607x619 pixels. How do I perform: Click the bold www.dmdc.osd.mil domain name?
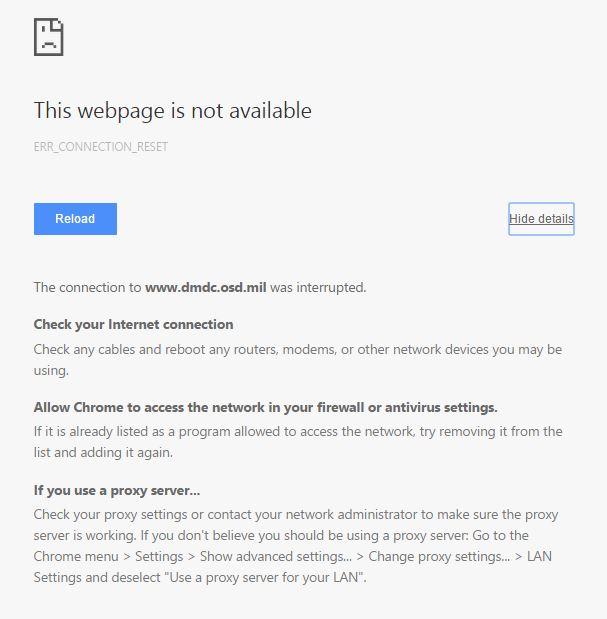point(206,288)
